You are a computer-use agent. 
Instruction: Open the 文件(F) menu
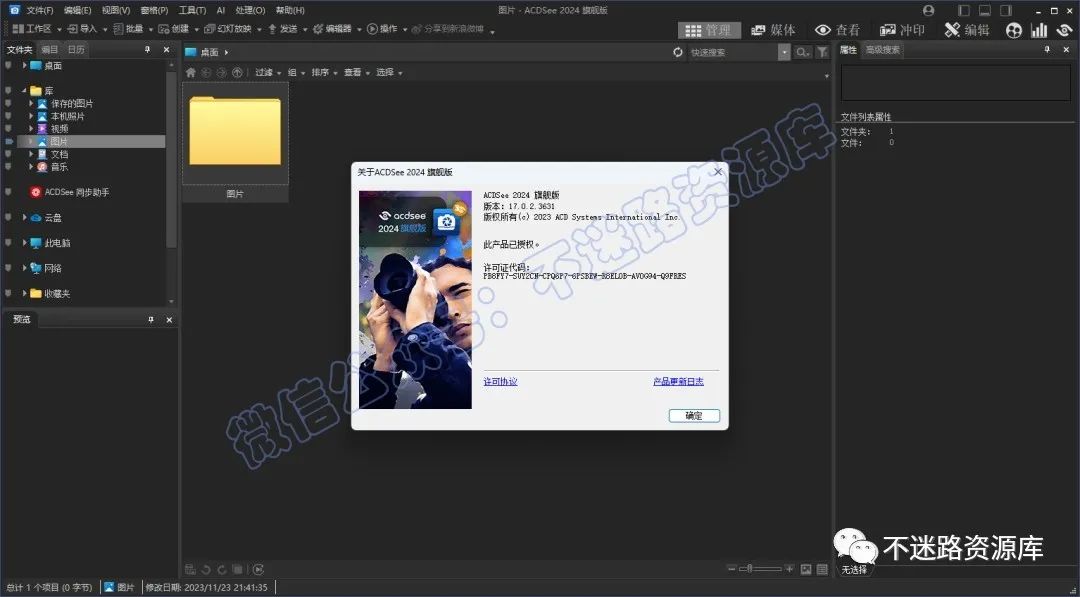40,10
